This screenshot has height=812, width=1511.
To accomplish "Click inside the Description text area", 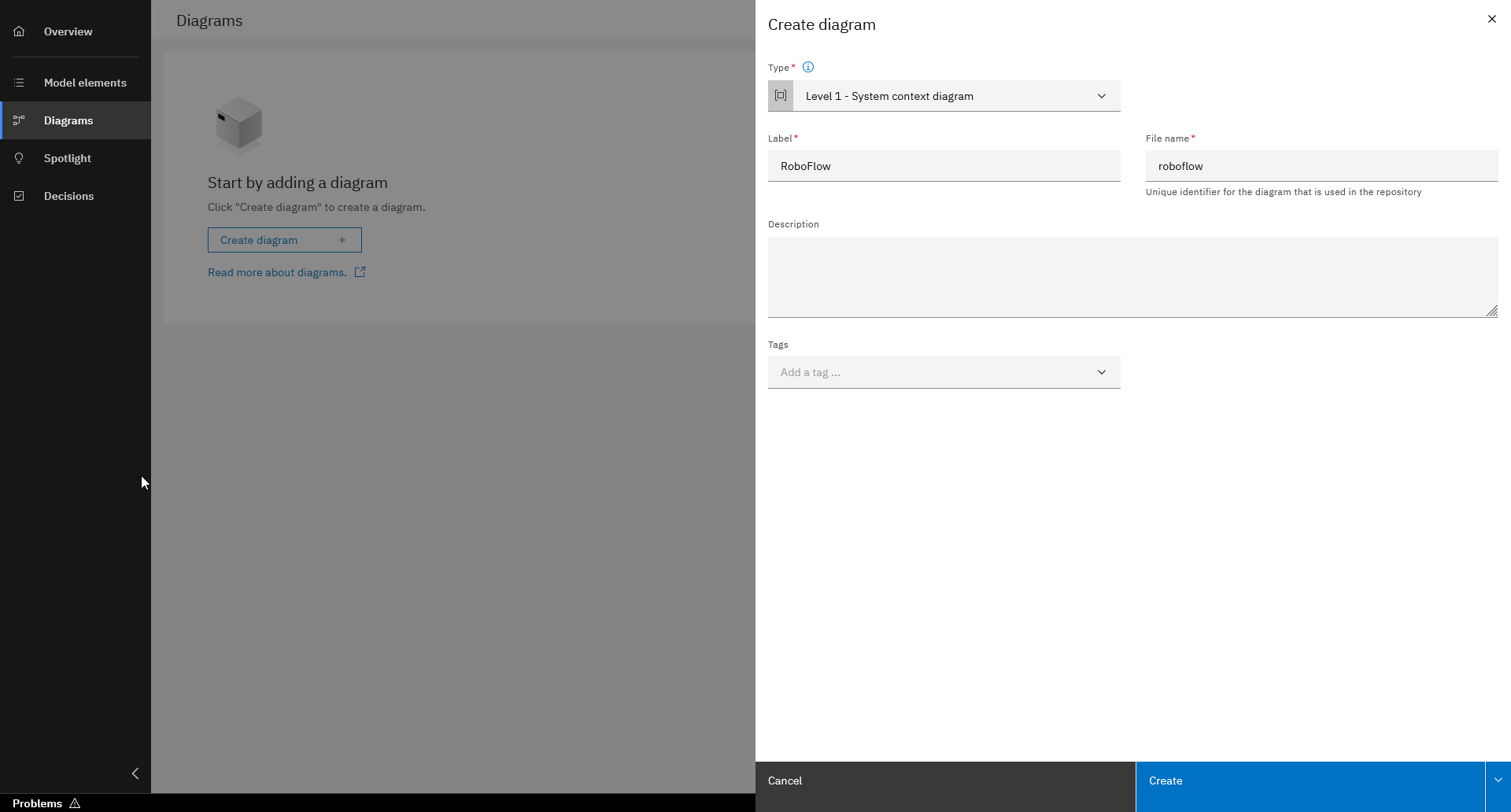I will 1132,277.
